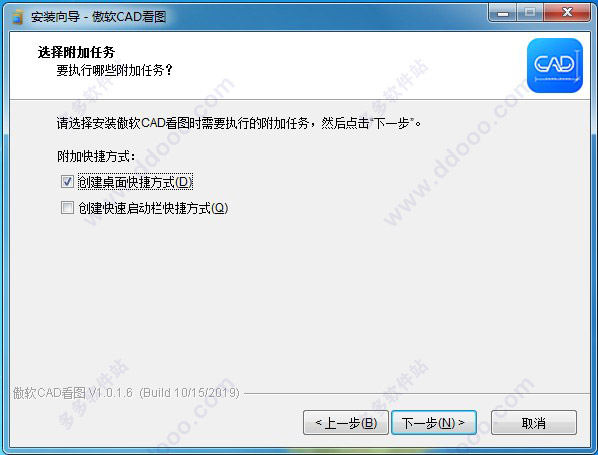Click the 创建快速启动栏快捷方式(Q) label text
Image resolution: width=598 pixels, height=455 pixels.
(x=153, y=208)
